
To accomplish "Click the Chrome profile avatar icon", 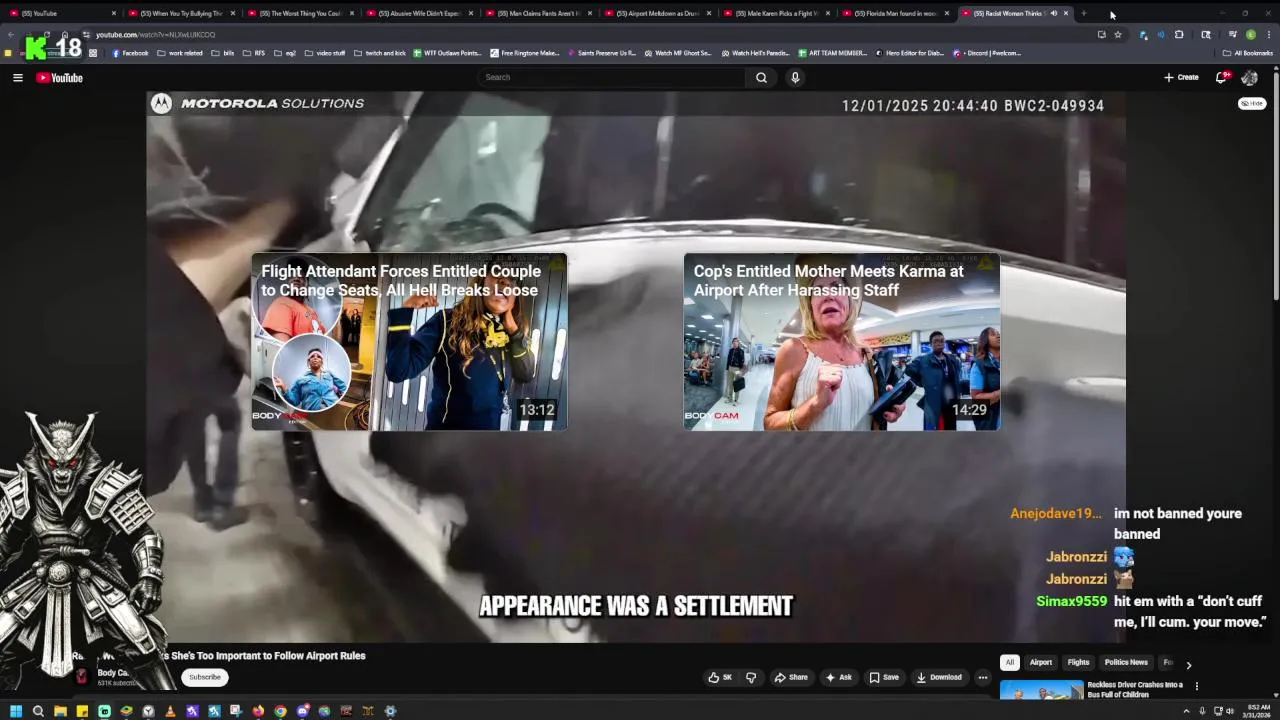I will 1250,34.
